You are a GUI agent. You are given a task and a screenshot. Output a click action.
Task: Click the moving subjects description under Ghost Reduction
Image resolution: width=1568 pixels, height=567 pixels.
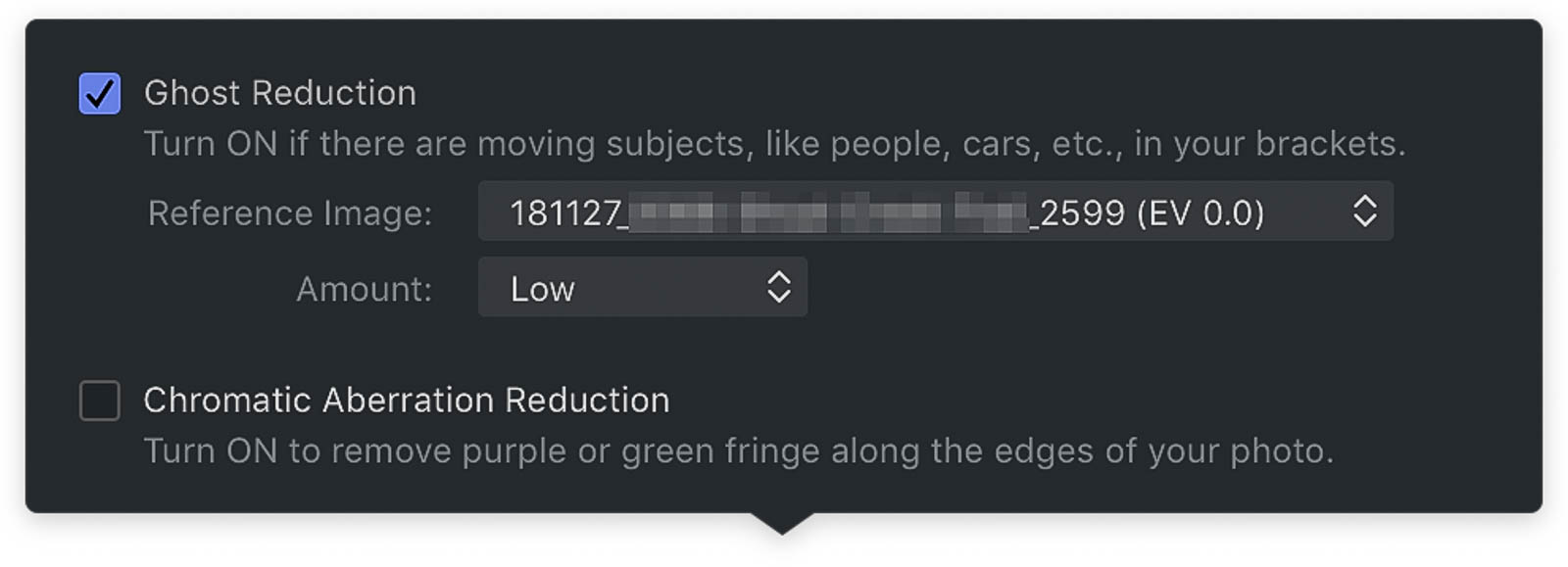[x=774, y=144]
